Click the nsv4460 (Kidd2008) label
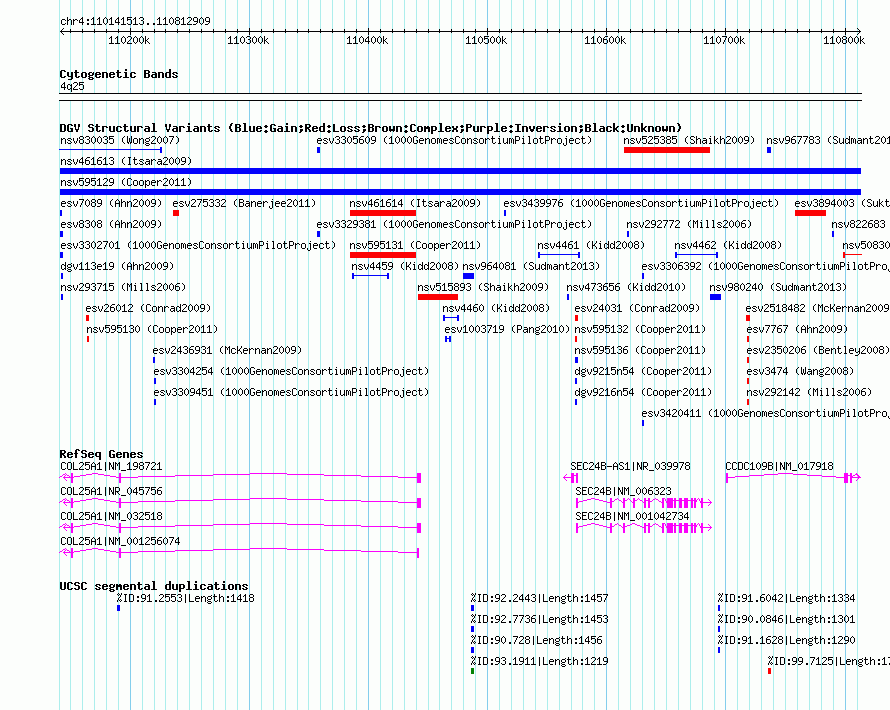Image resolution: width=890 pixels, height=710 pixels. (496, 308)
